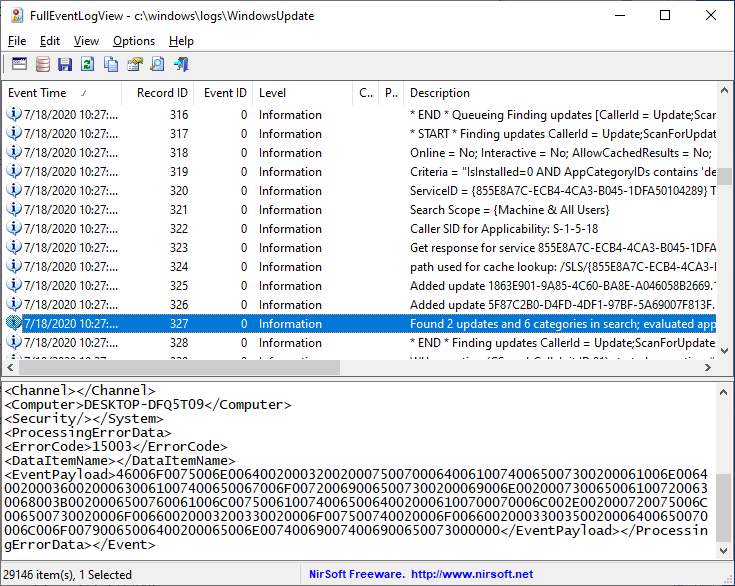Open Advanced Options toolbar icon

(19, 64)
